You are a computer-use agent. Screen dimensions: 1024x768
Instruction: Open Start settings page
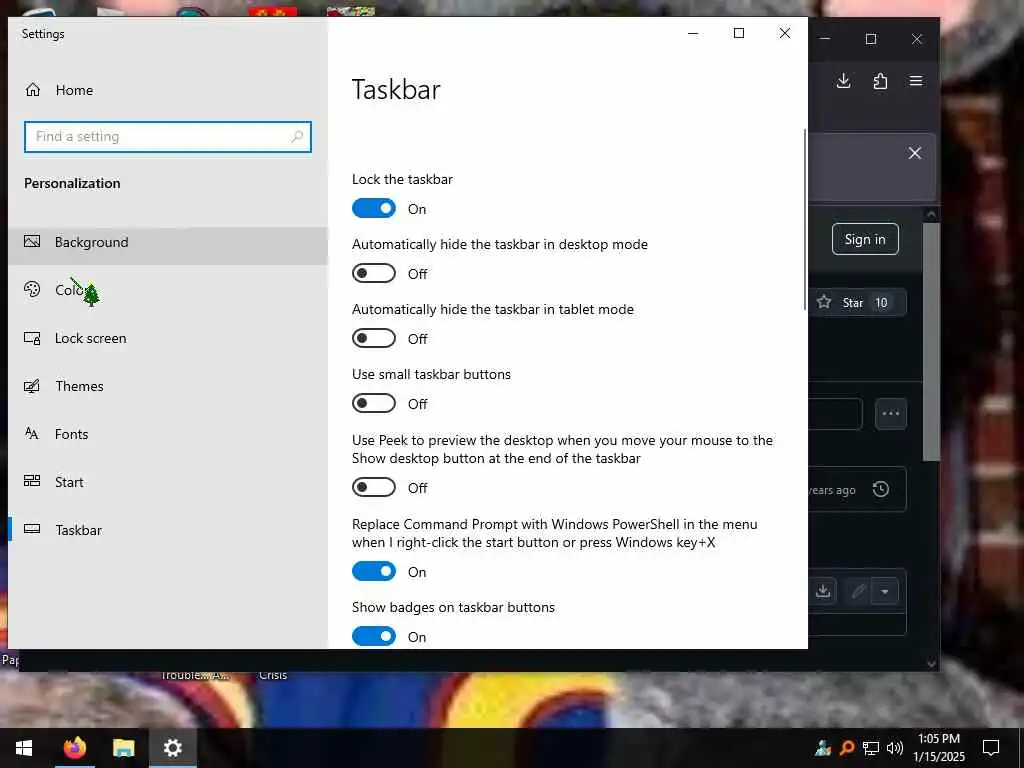(168, 482)
